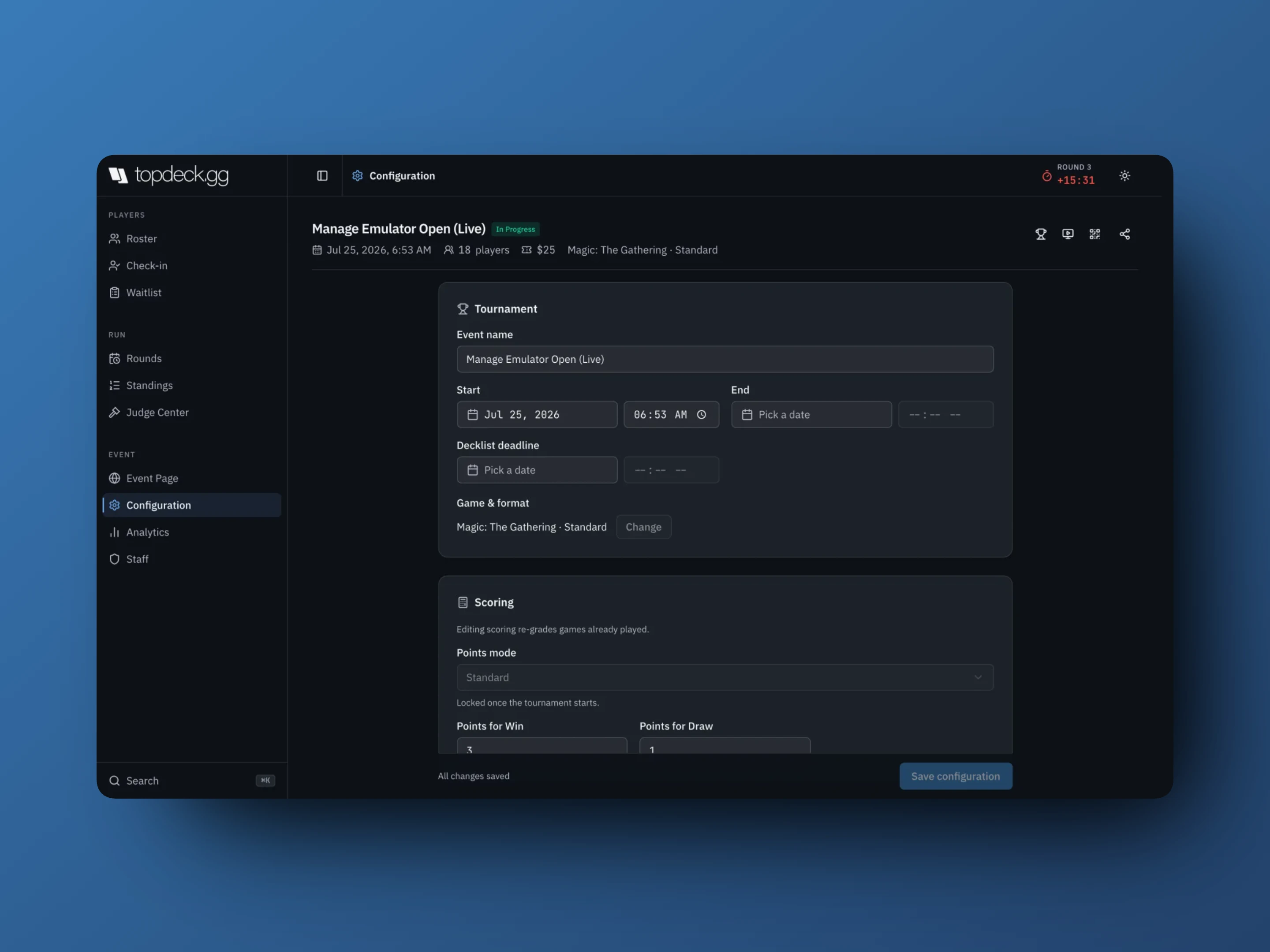Viewport: 1270px width, 952px height.
Task: Open Rounds in the sidebar
Action: pos(192,359)
